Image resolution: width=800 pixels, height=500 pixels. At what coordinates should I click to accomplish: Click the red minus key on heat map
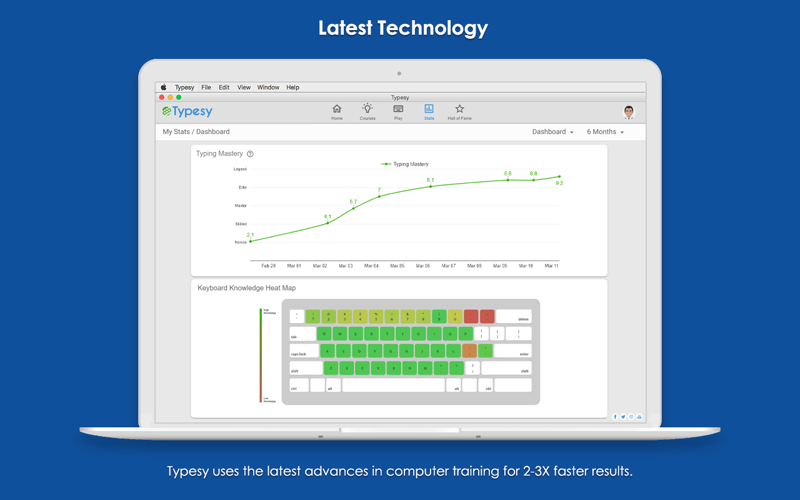tap(471, 316)
